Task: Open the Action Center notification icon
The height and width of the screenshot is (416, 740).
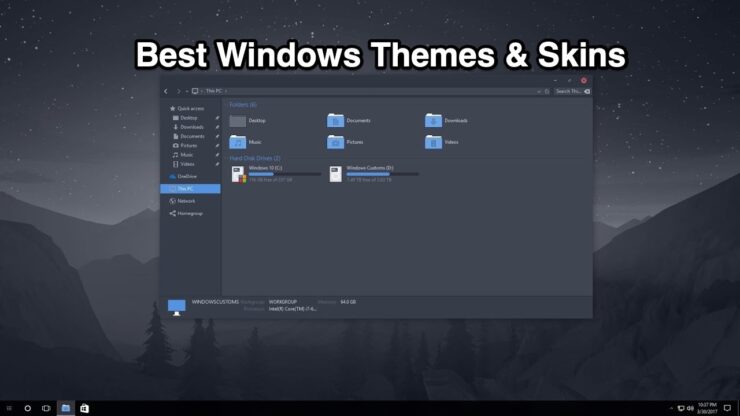Action: pyautogui.click(x=728, y=408)
